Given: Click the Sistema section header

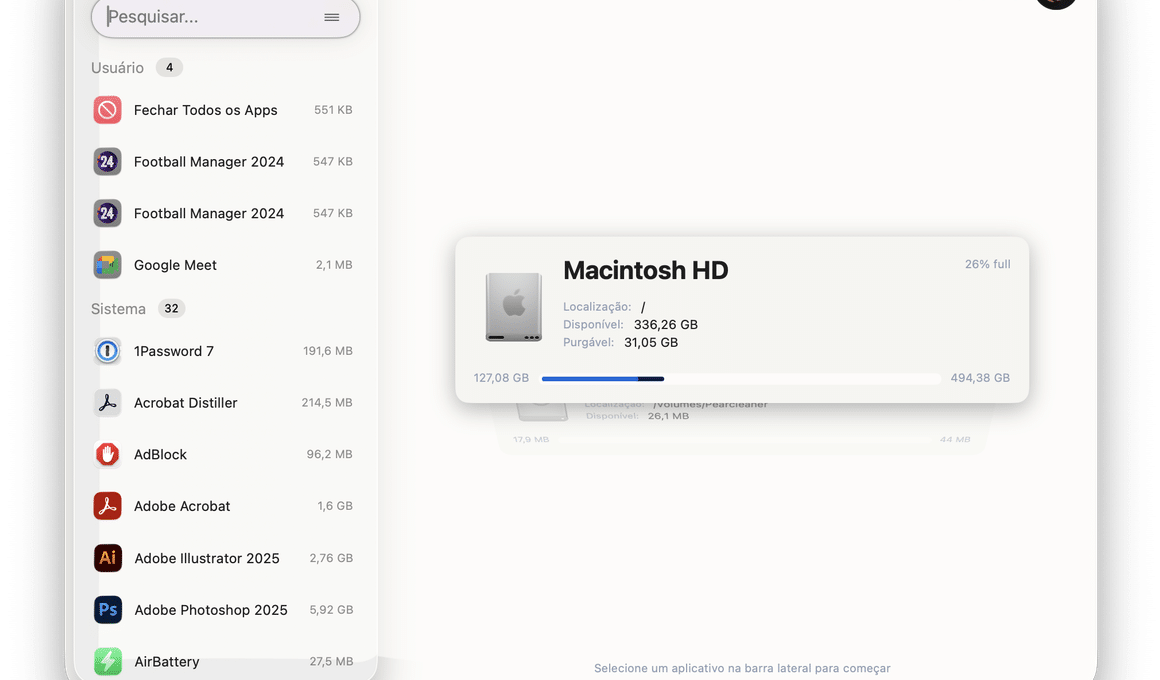Looking at the screenshot, I should click(118, 309).
